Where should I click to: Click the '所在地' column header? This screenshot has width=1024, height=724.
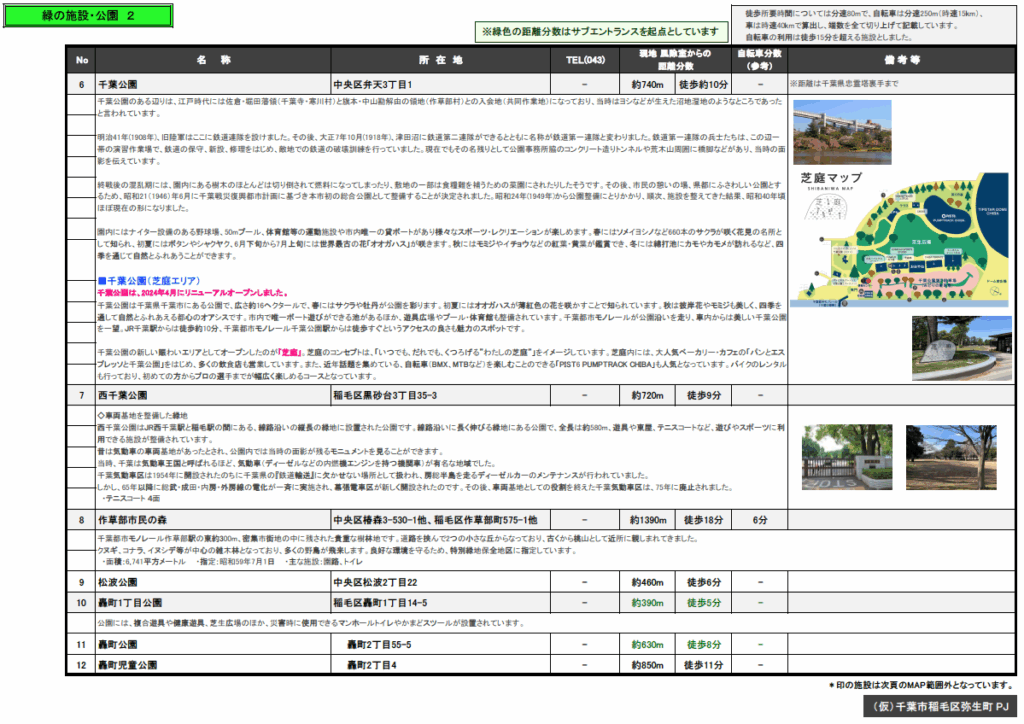pyautogui.click(x=441, y=60)
